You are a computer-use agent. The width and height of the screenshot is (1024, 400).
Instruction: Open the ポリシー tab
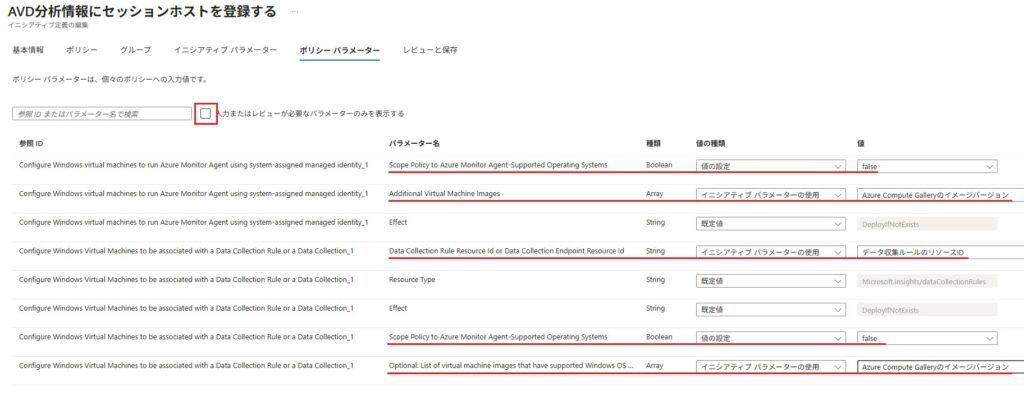(82, 49)
